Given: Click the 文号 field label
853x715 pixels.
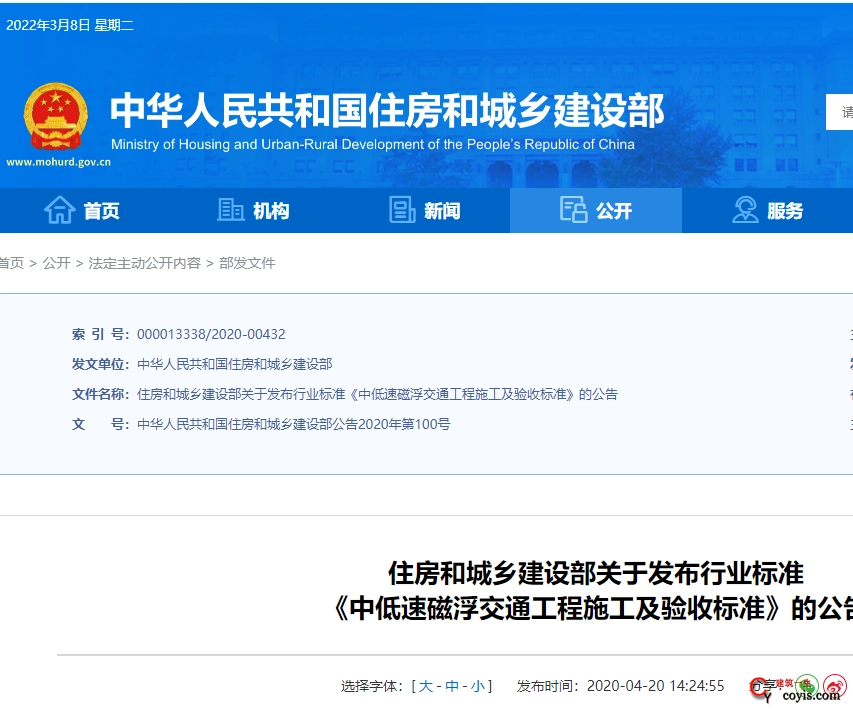Looking at the screenshot, I should [100, 424].
